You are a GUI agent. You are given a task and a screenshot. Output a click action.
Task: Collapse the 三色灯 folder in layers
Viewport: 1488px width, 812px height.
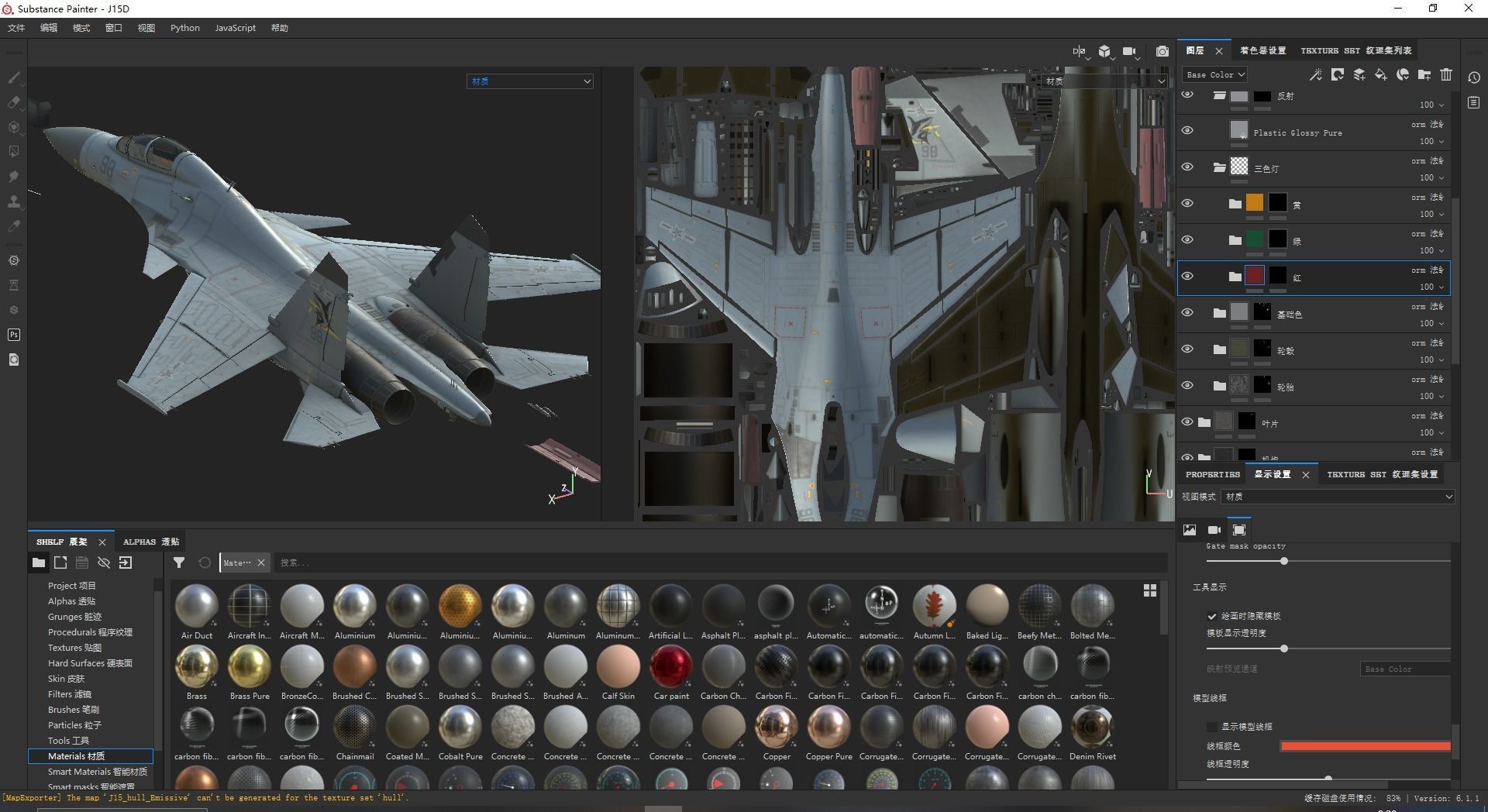1219,167
